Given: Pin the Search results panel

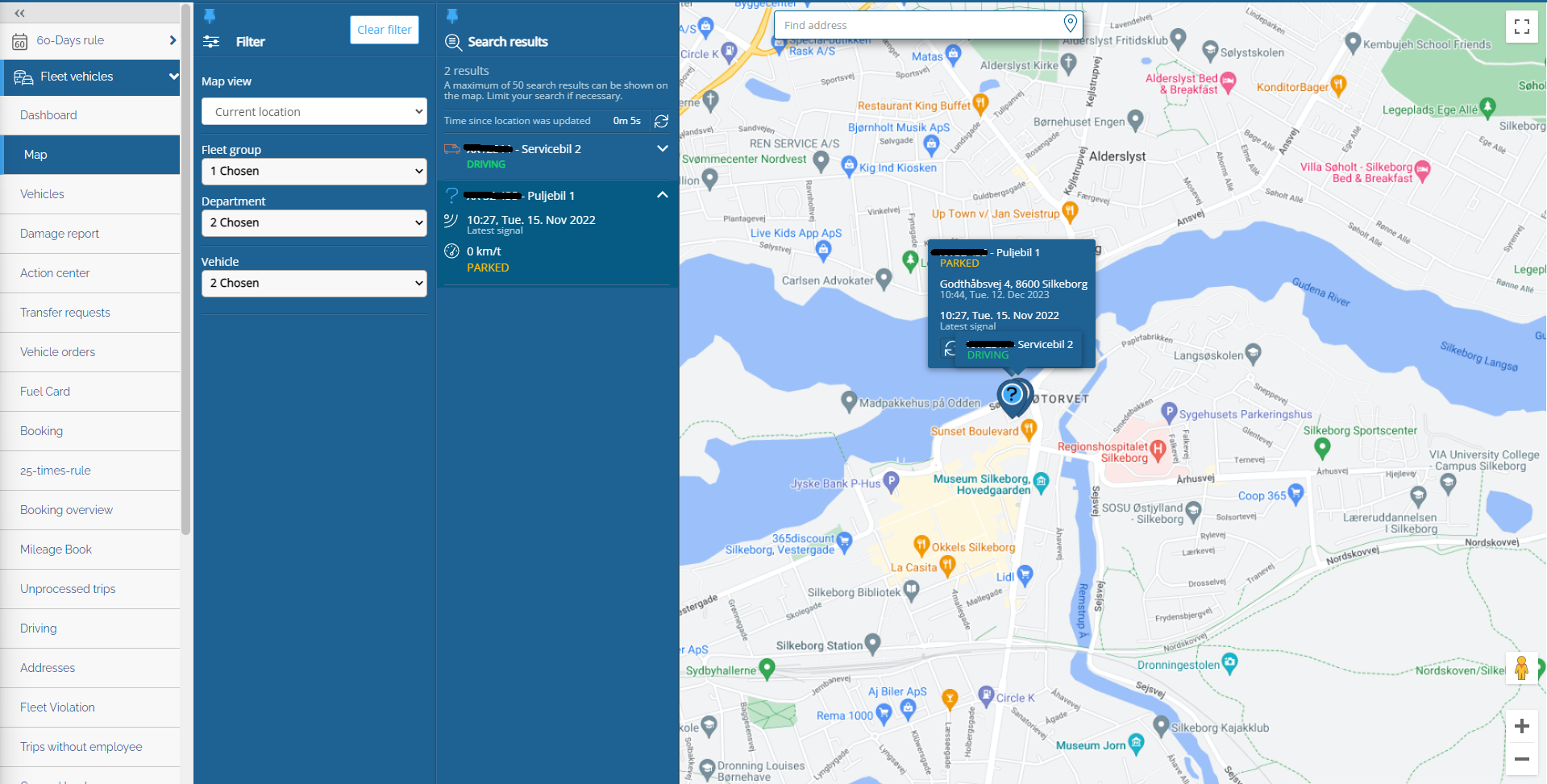Looking at the screenshot, I should [x=452, y=16].
